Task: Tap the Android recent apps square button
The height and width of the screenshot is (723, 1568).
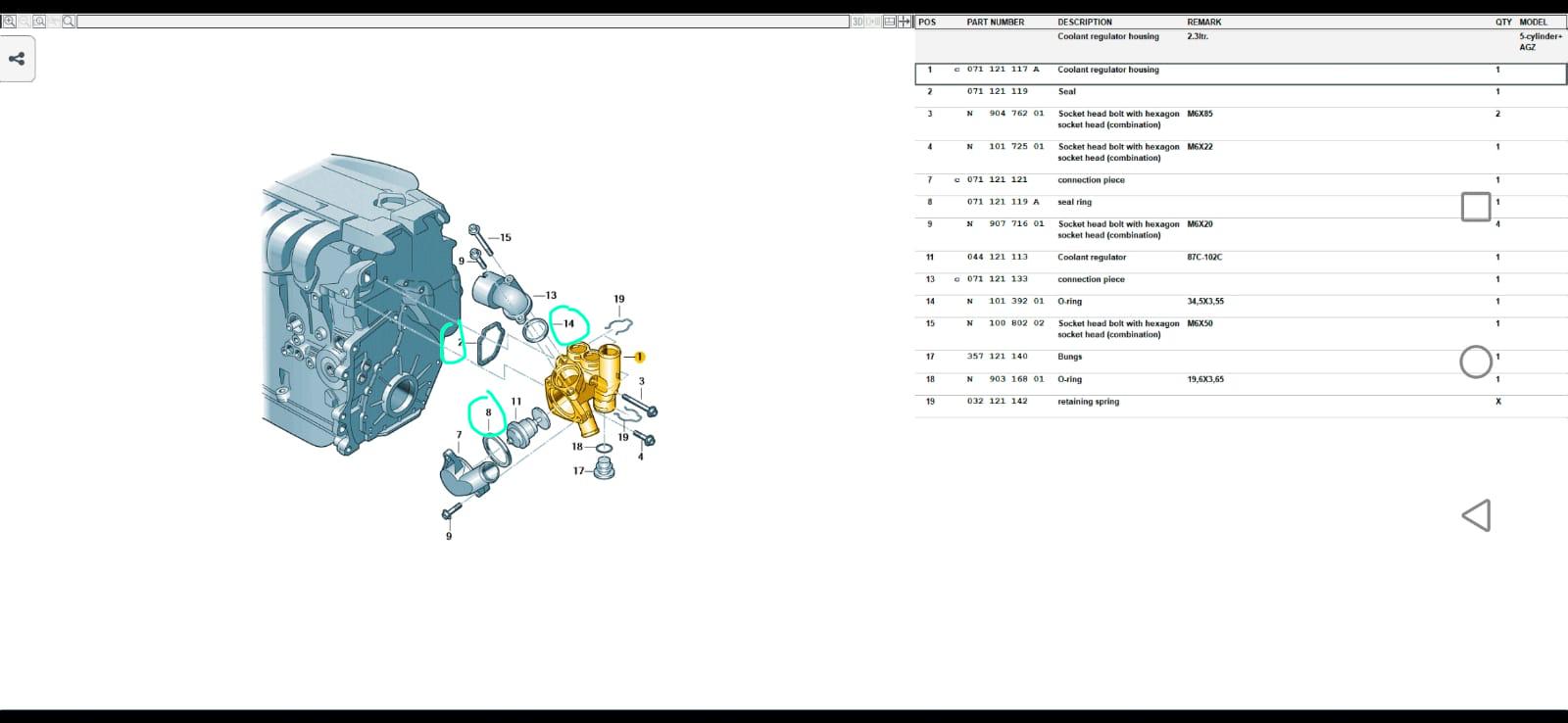Action: coord(1476,207)
